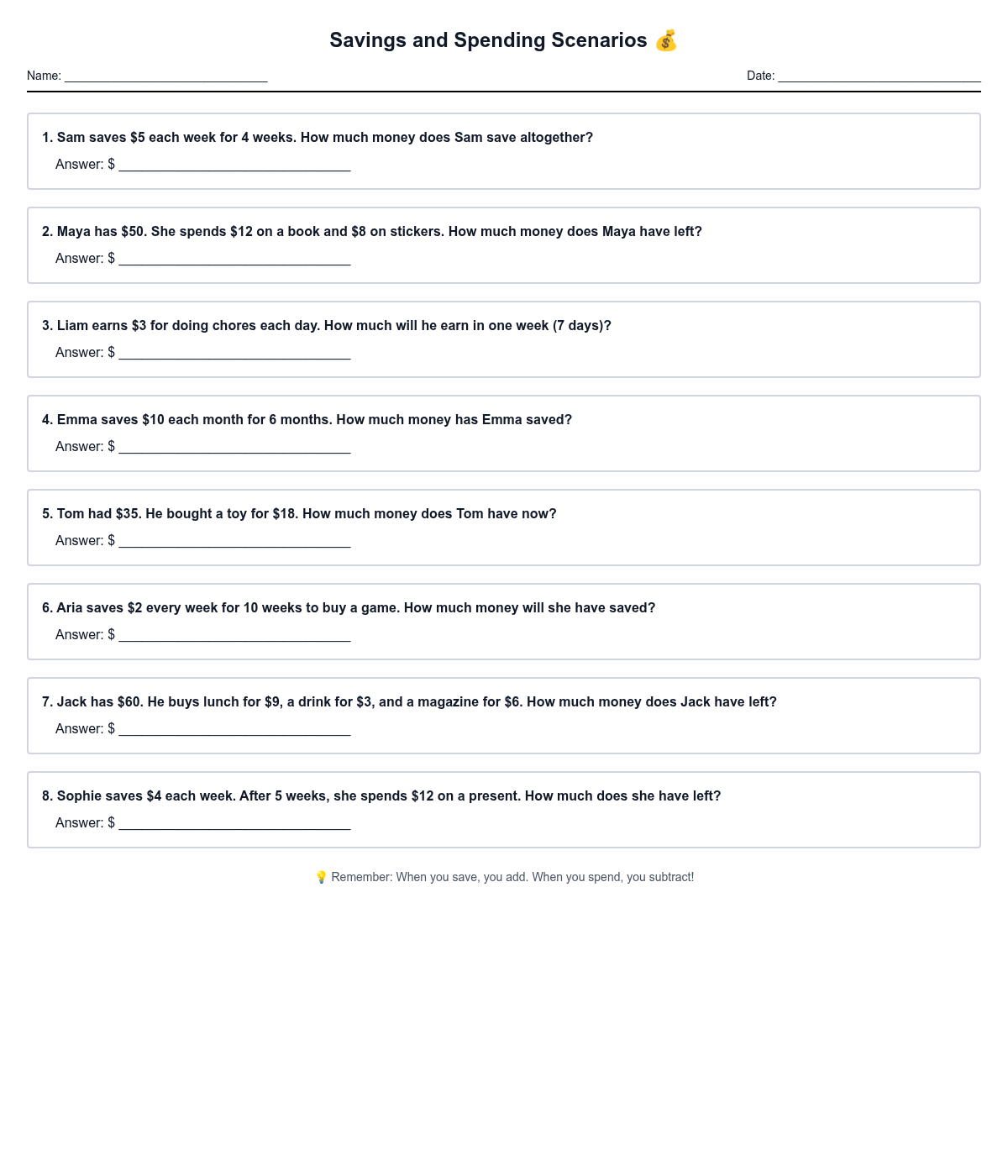
Task: Click the answer line for Jack's question
Action: click(x=234, y=729)
